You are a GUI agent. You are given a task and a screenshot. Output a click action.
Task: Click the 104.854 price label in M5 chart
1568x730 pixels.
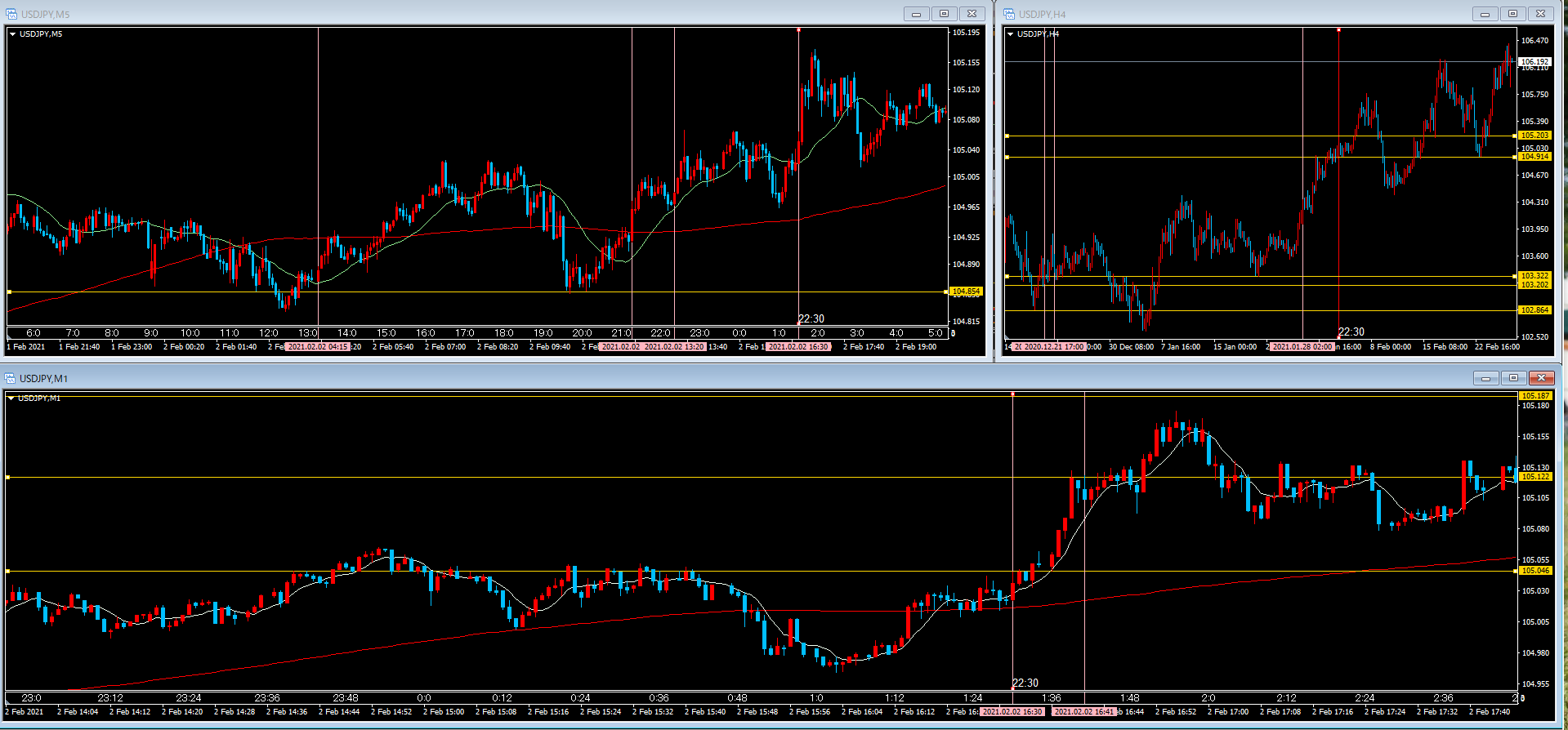(x=966, y=292)
